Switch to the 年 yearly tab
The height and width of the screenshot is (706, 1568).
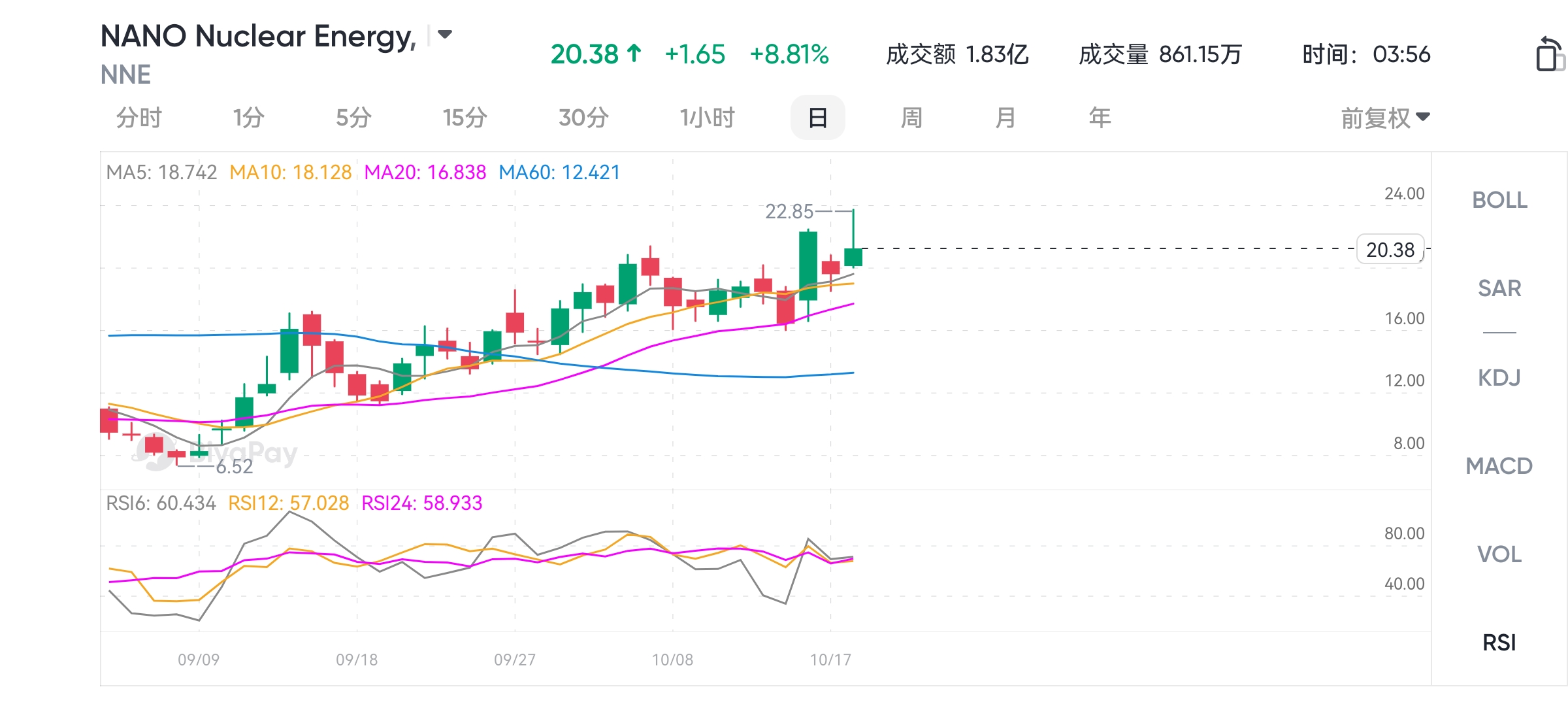[x=1100, y=118]
